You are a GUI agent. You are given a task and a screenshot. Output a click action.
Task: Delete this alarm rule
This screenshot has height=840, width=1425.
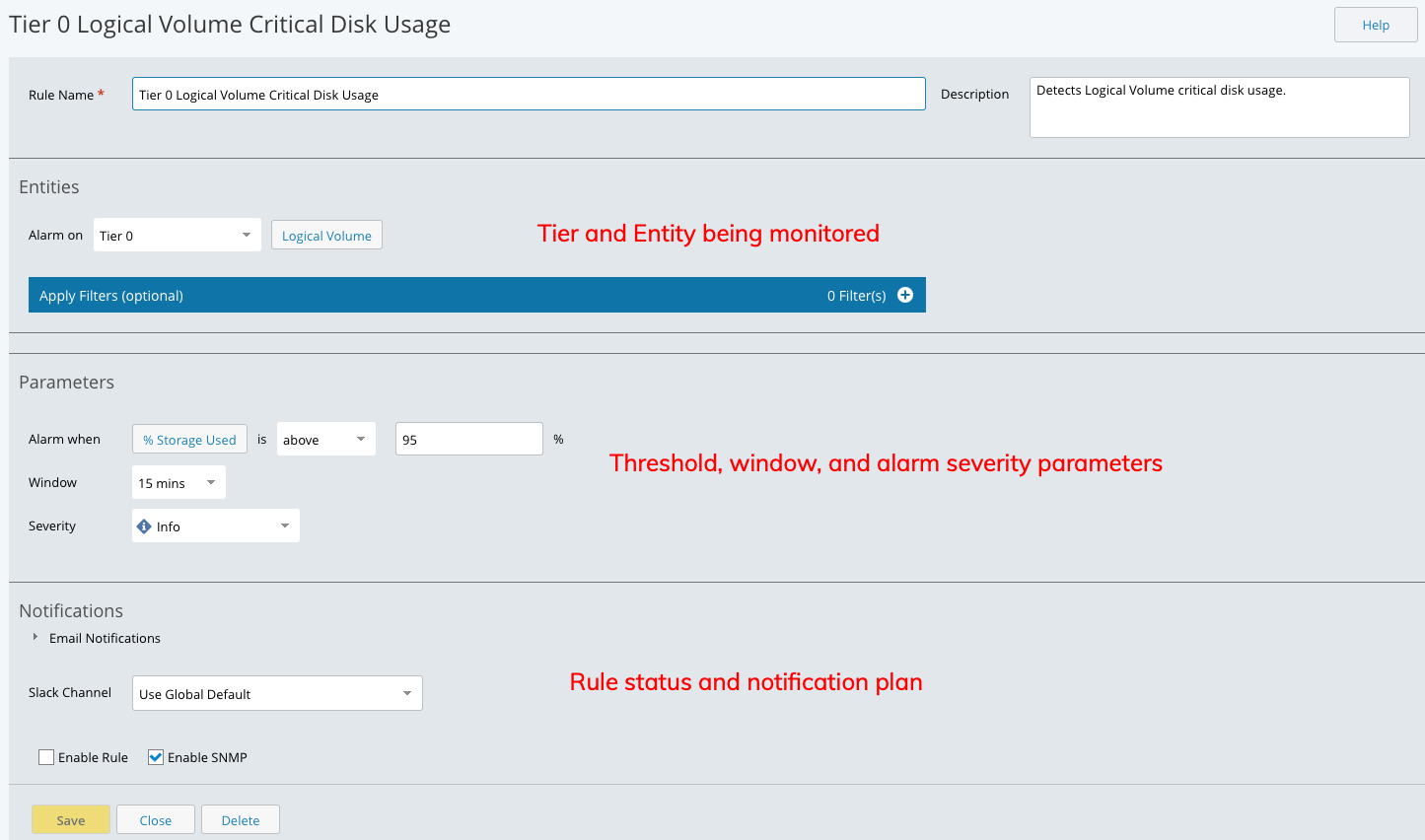(241, 819)
